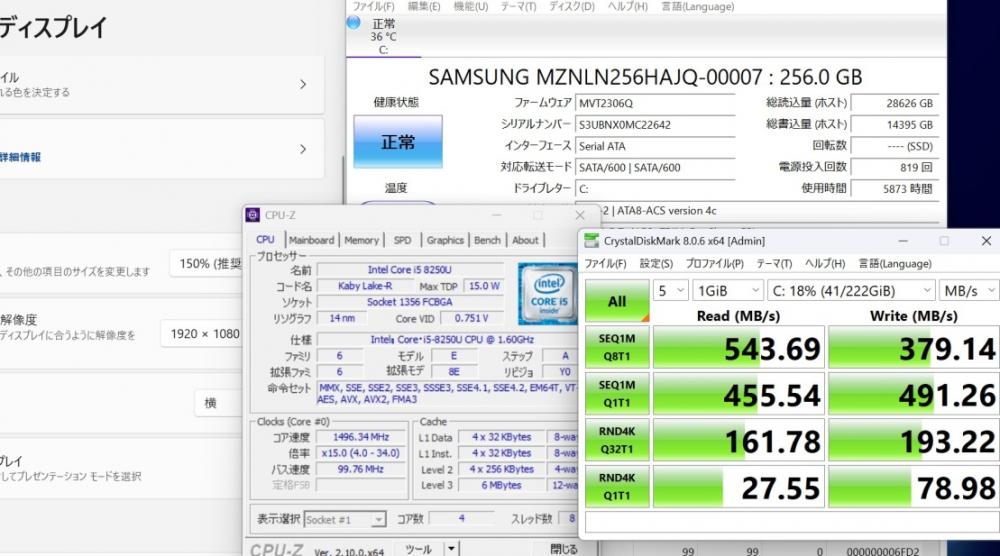This screenshot has width=1000, height=556.
Task: Switch to the SPD tab in CPU-Z
Action: [402, 240]
